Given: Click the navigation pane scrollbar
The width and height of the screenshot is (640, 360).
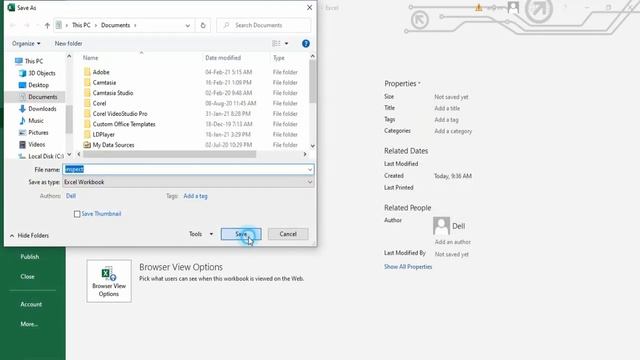Looking at the screenshot, I should [69, 118].
